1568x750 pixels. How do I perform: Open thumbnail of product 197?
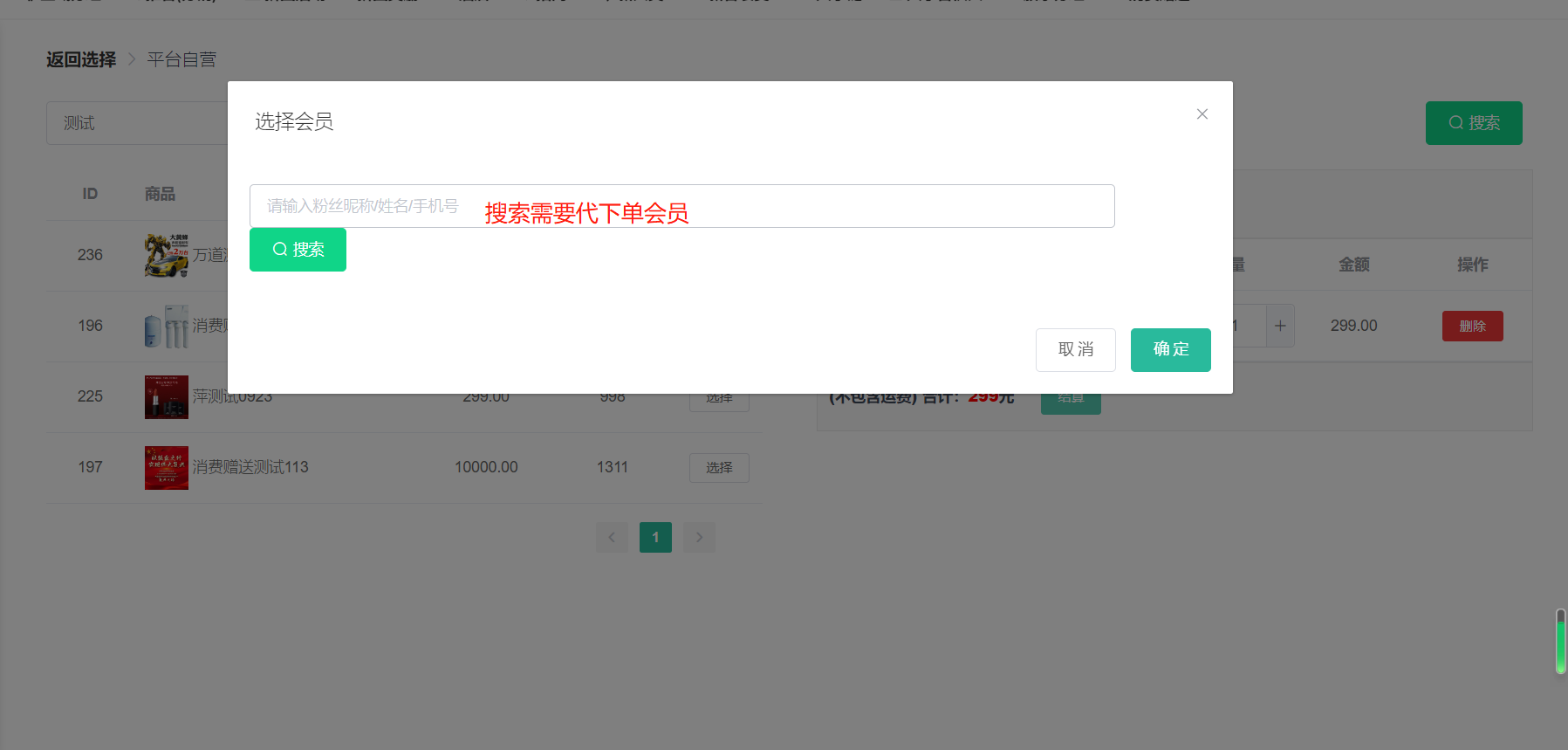tap(166, 467)
